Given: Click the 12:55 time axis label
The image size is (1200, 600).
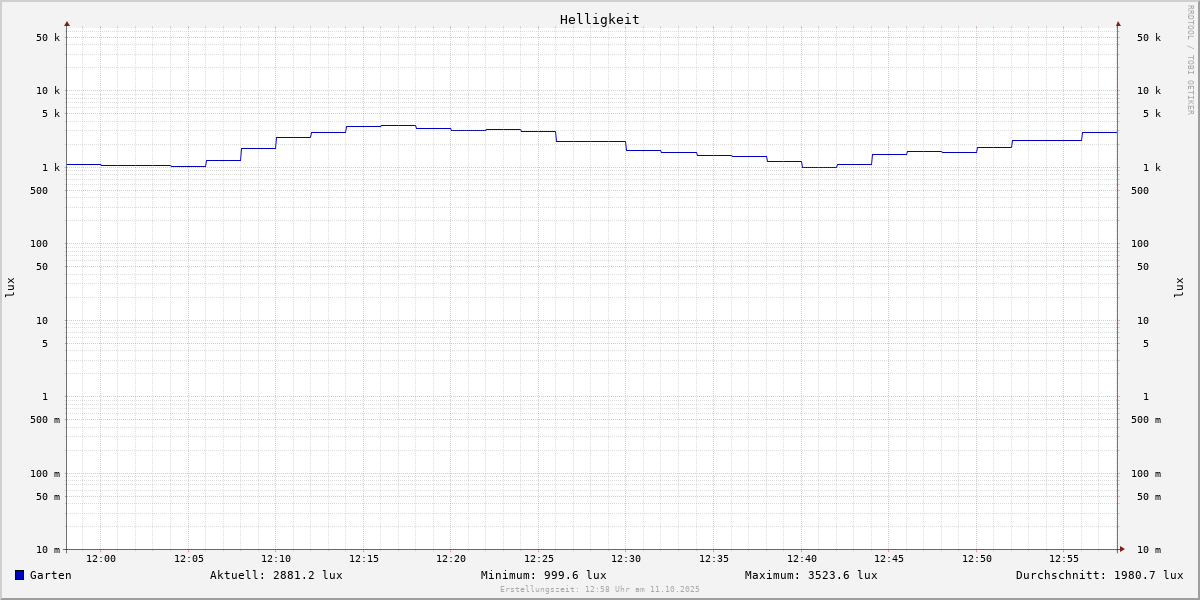Looking at the screenshot, I should (1064, 559).
